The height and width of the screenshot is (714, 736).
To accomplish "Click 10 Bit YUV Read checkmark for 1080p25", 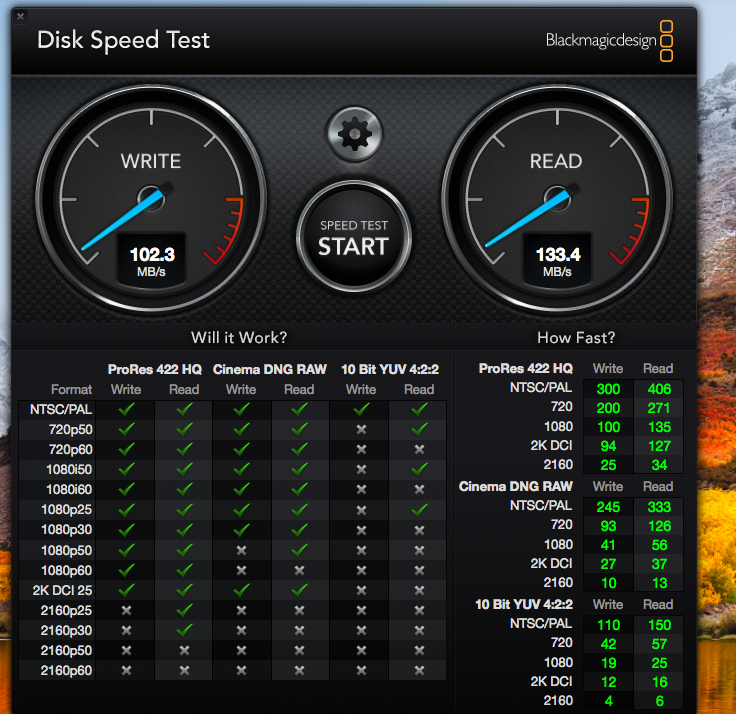I will [419, 510].
